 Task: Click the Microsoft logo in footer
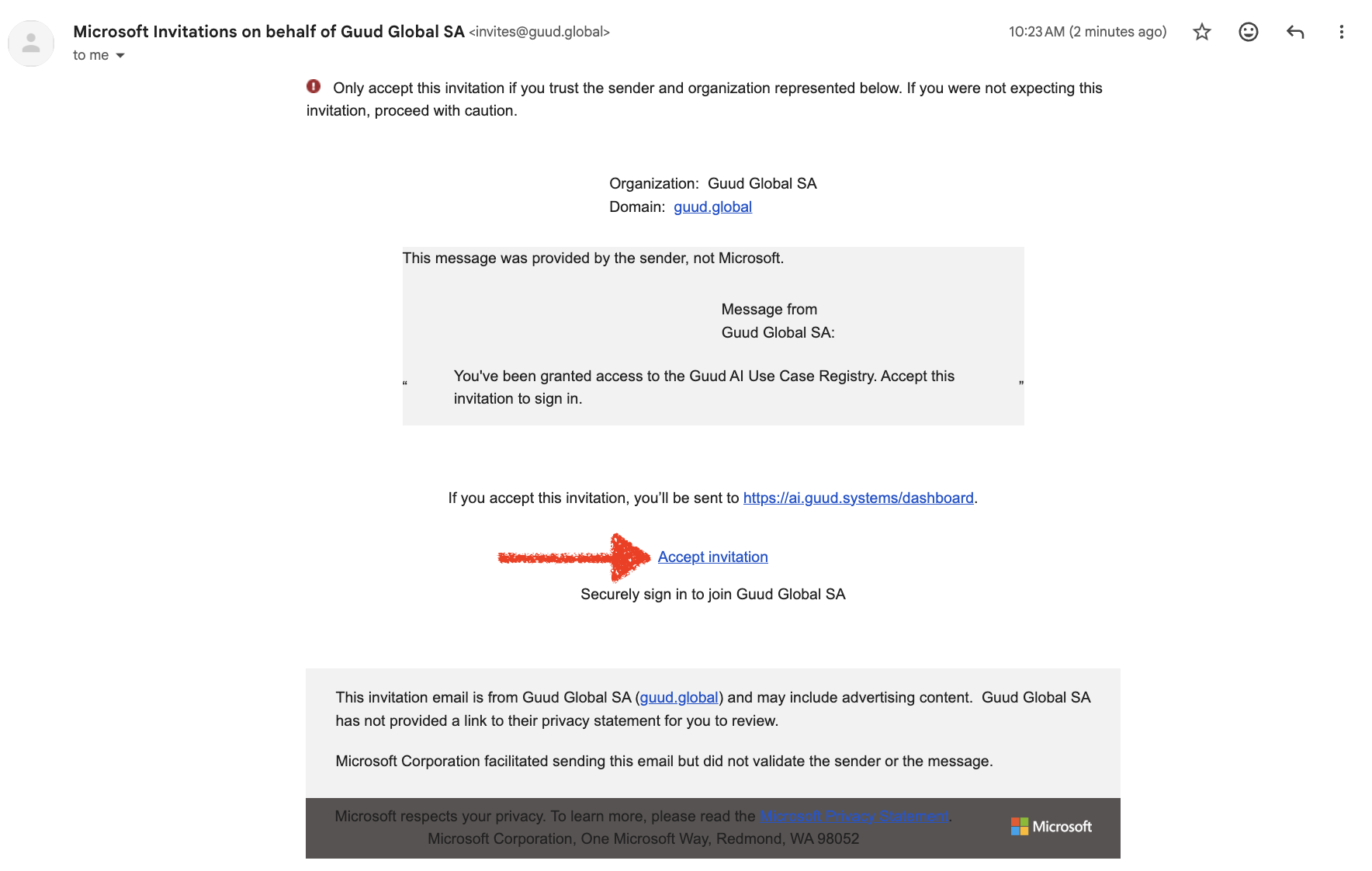click(1052, 827)
